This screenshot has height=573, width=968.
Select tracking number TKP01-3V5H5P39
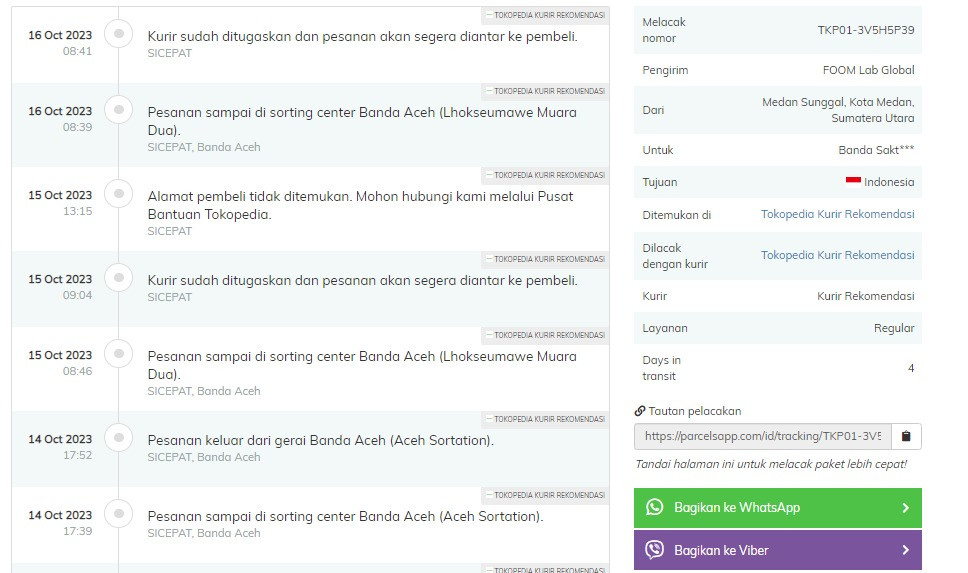click(866, 30)
